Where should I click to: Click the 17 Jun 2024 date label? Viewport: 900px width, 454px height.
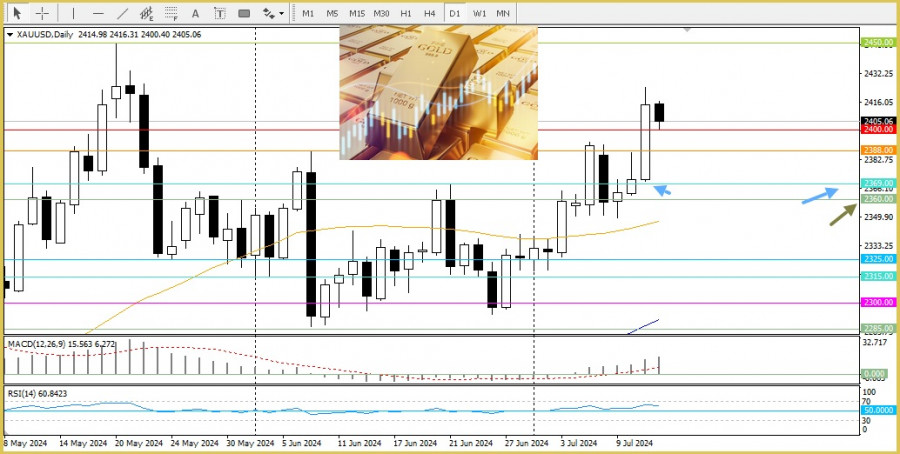click(x=416, y=443)
